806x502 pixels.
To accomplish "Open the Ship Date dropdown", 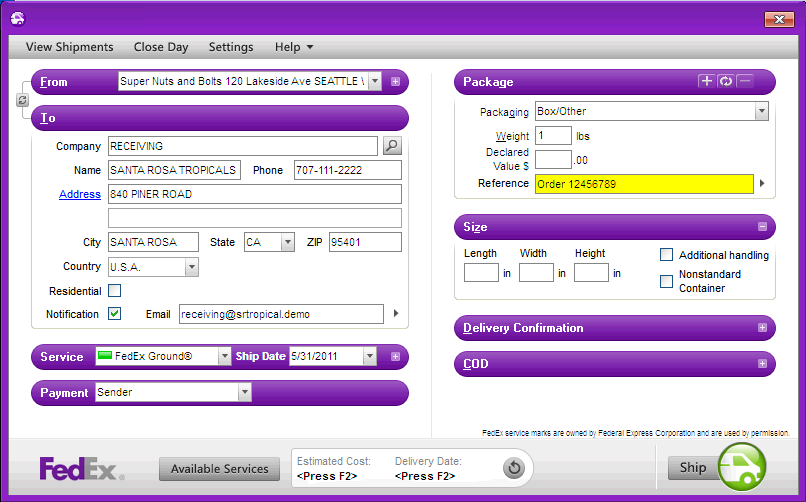I will 370,356.
